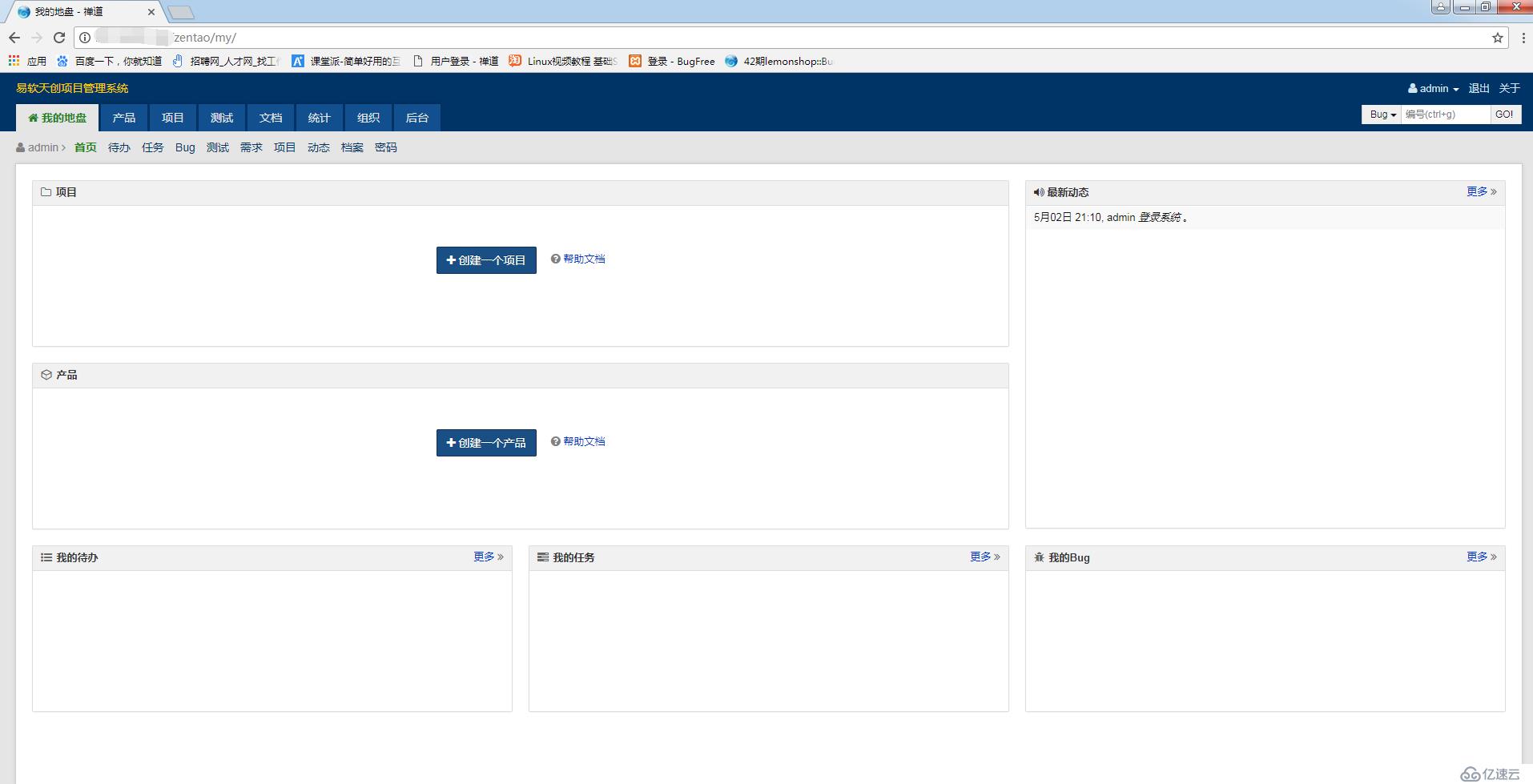
Task: Switch to the 文档 main tab
Action: [271, 118]
